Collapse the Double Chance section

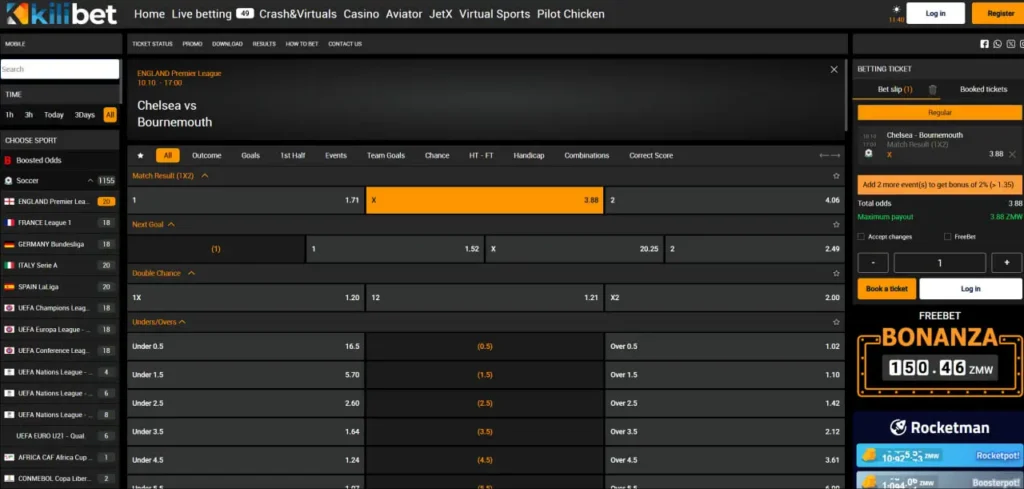(191, 273)
